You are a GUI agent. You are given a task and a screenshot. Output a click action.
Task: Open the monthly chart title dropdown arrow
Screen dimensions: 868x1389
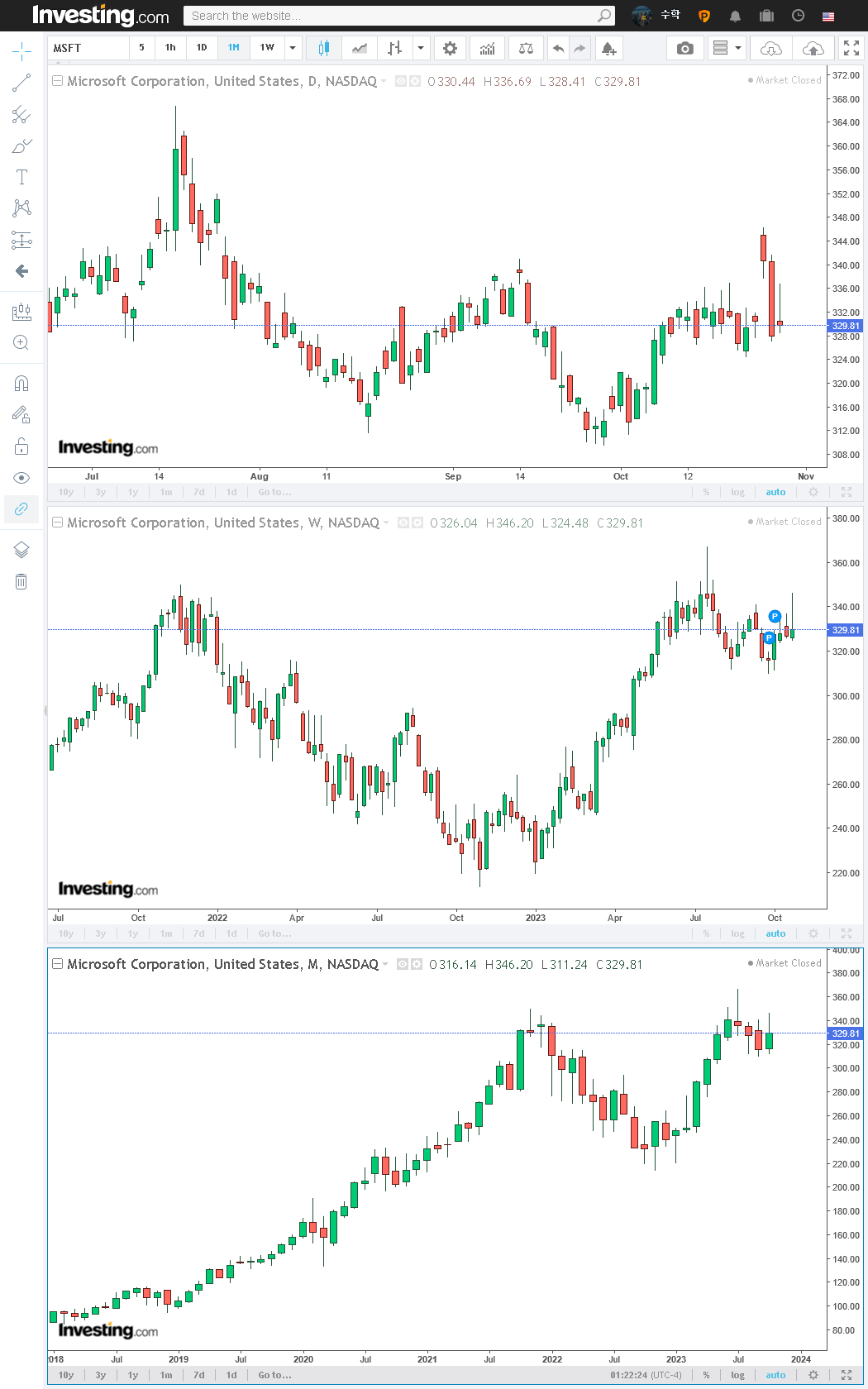(385, 965)
